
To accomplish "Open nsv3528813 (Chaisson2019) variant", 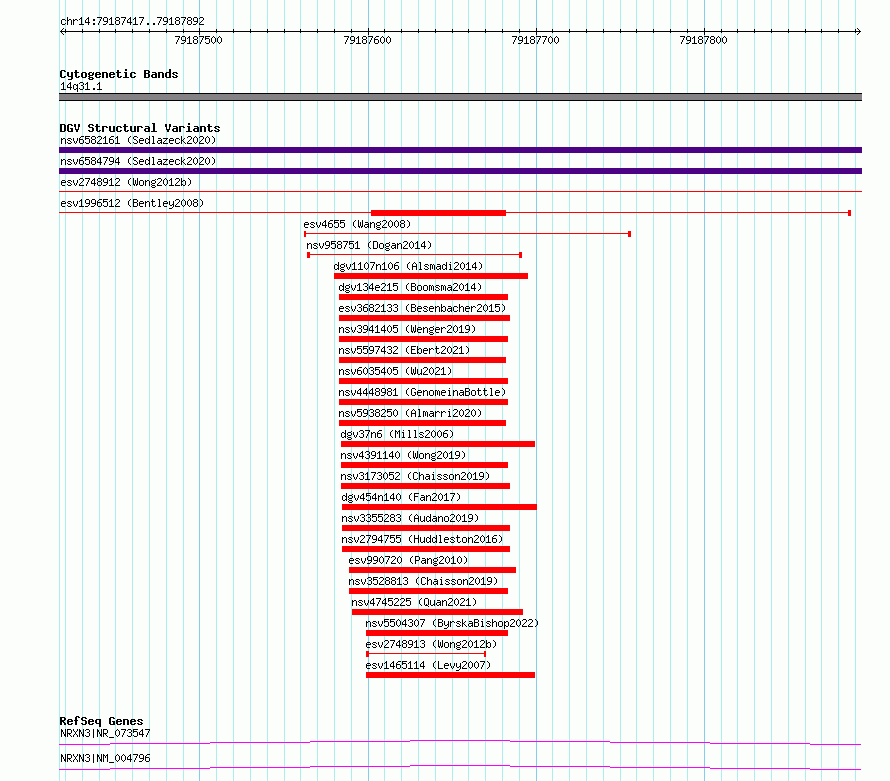I will coord(423,581).
